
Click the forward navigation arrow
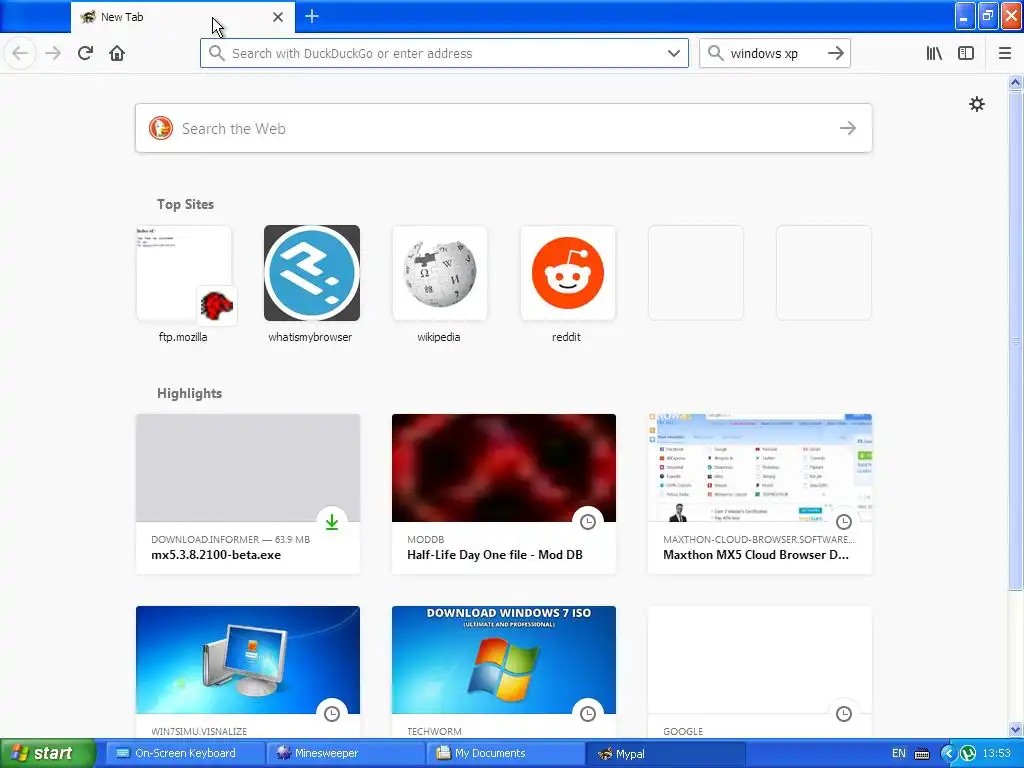[53, 53]
